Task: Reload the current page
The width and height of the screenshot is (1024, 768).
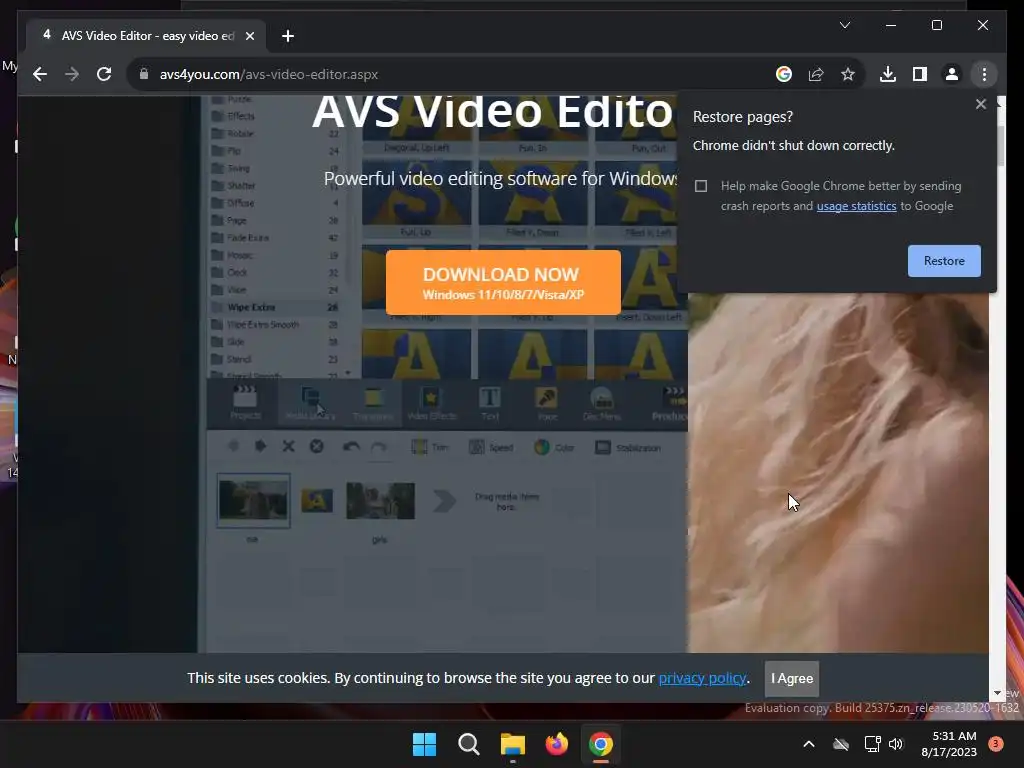Action: pos(104,74)
